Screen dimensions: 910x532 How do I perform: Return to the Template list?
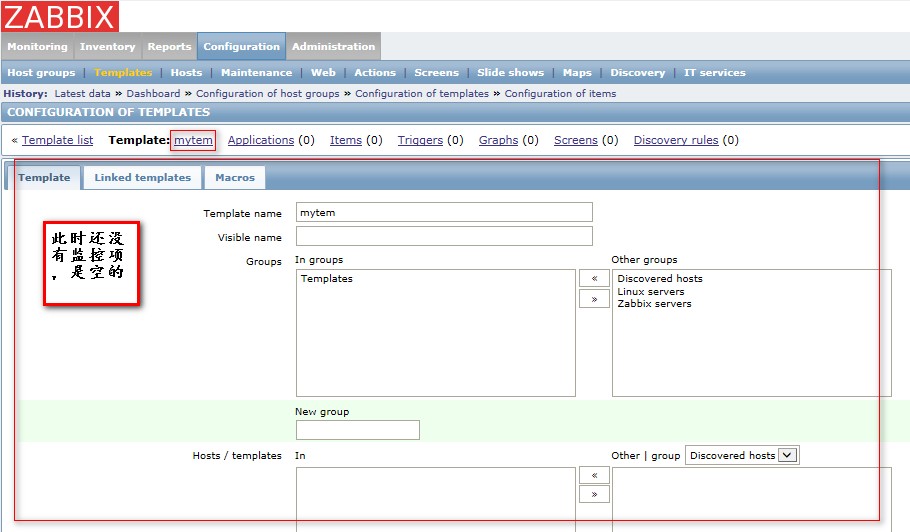pos(57,140)
